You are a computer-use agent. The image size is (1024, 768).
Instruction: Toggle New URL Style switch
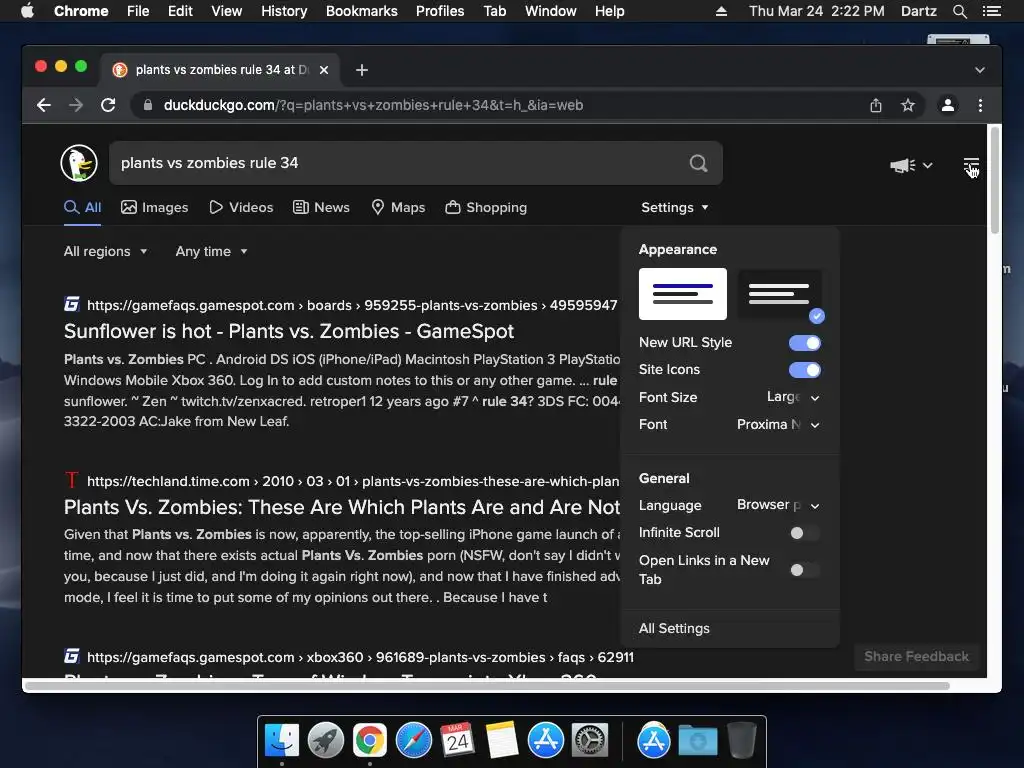(805, 343)
